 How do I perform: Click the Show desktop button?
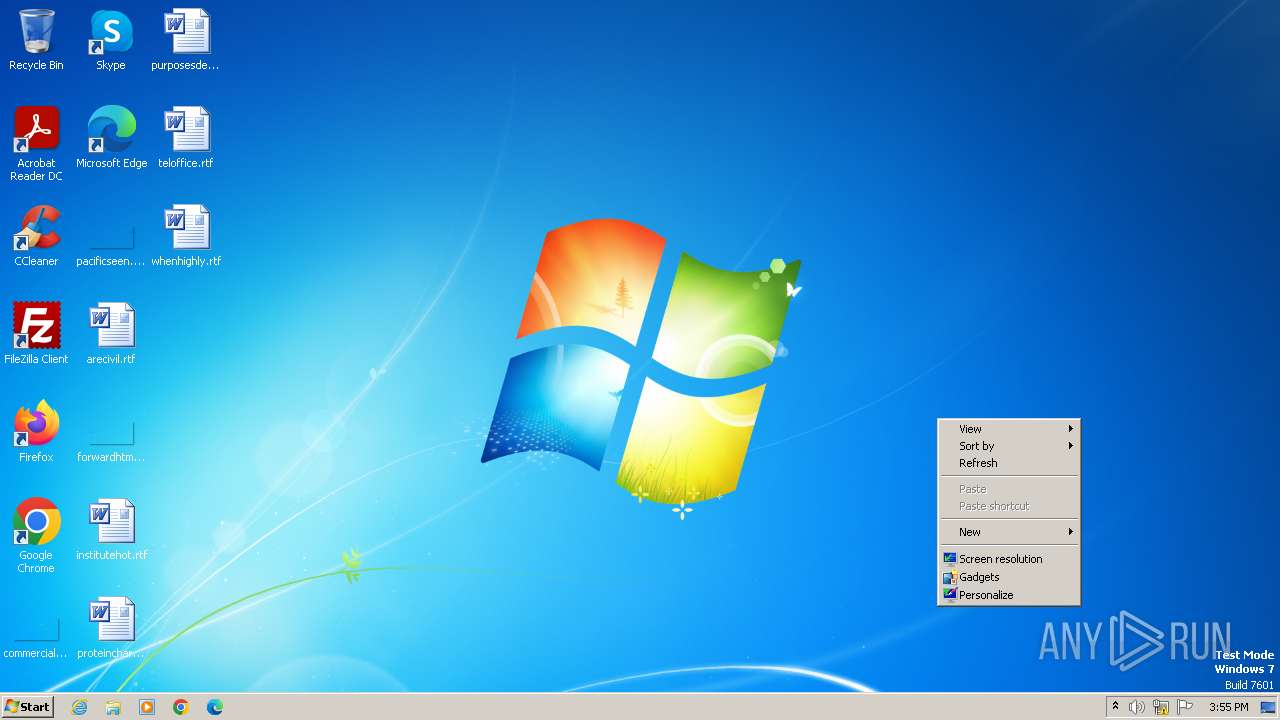tap(1268, 707)
